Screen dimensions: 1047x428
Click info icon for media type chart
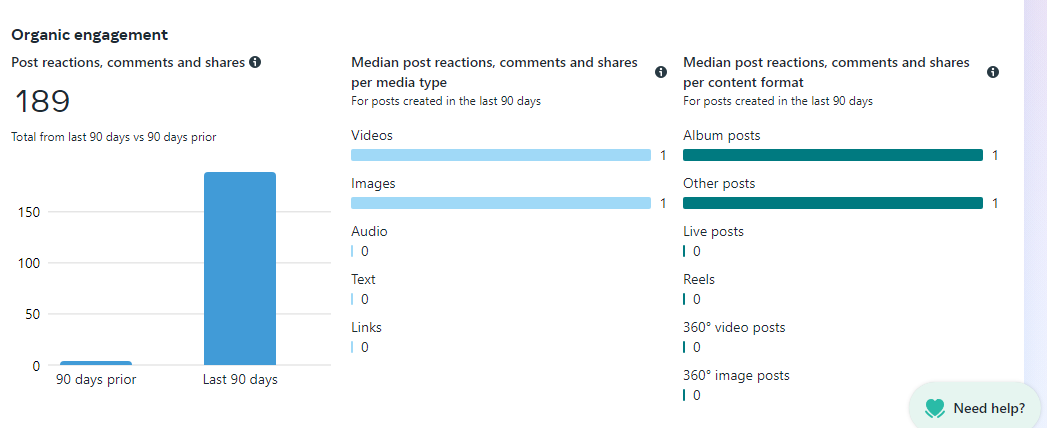[660, 72]
